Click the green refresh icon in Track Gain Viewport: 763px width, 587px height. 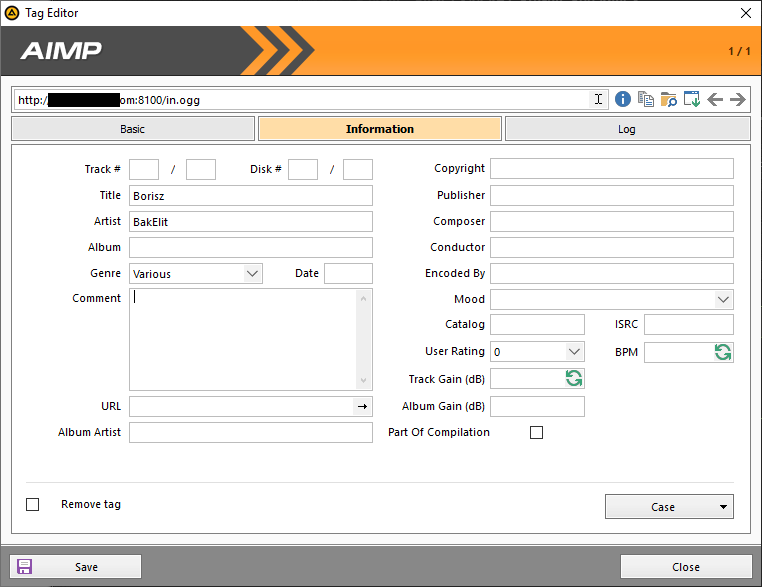[574, 378]
